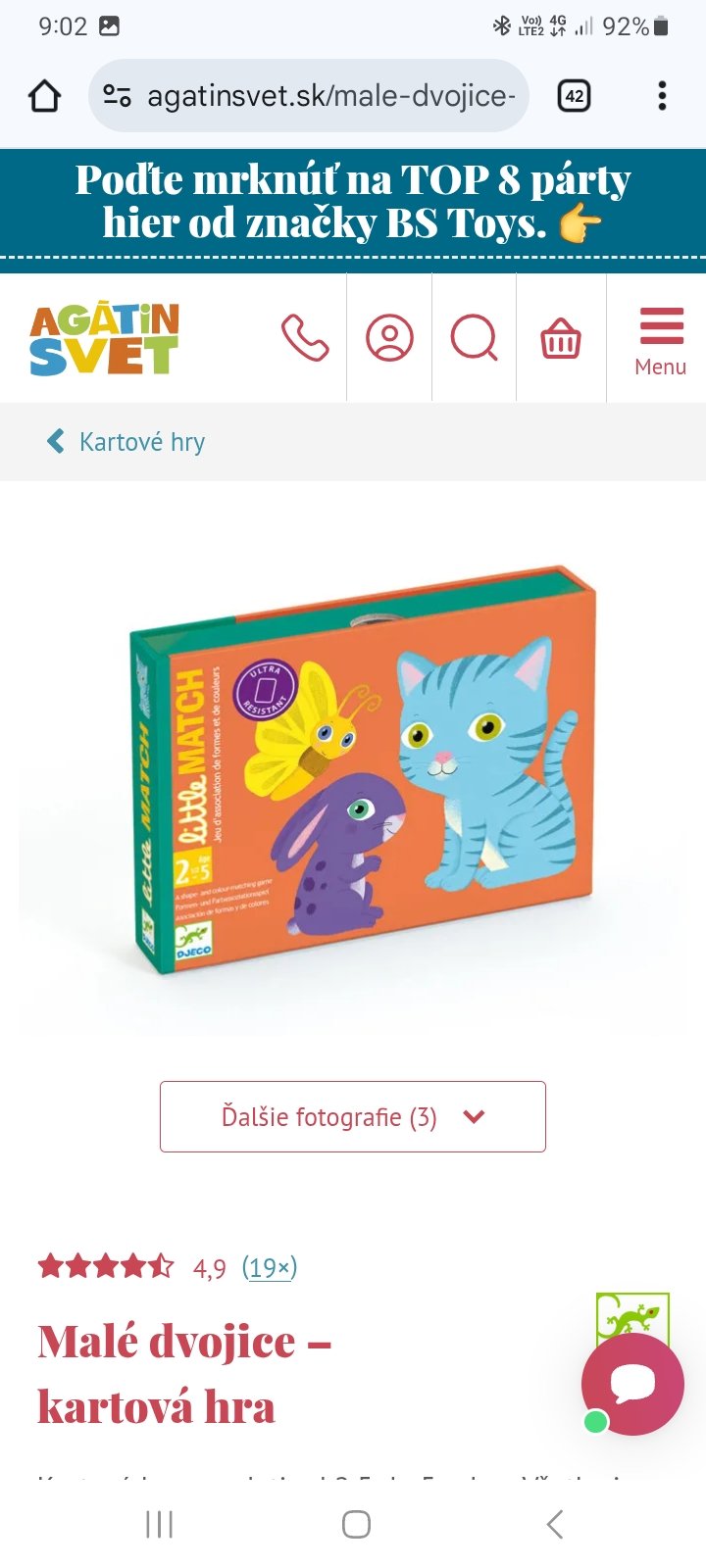The height and width of the screenshot is (1568, 706).
Task: Tap the Android back navigation button
Action: point(555,1524)
